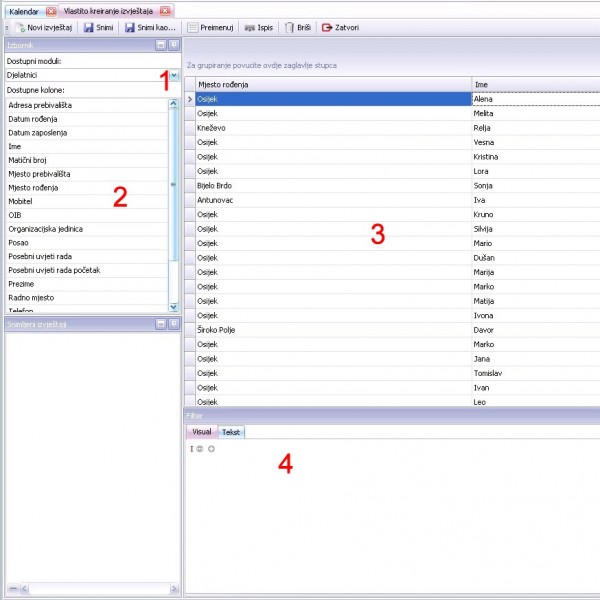Click the row selector for Davor
The height and width of the screenshot is (600, 600).
(x=190, y=330)
